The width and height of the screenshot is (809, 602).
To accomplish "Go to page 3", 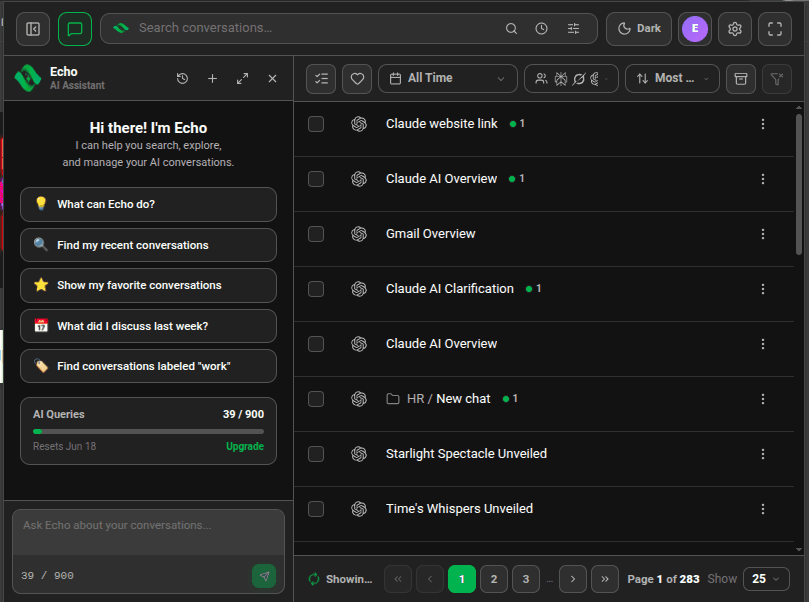I will click(x=526, y=579).
